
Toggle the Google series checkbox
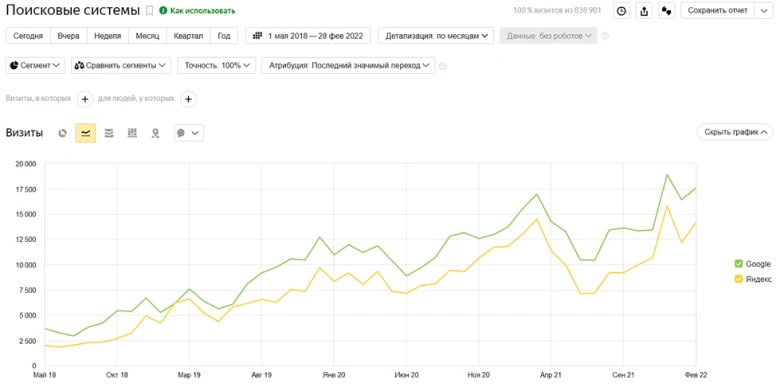738,264
